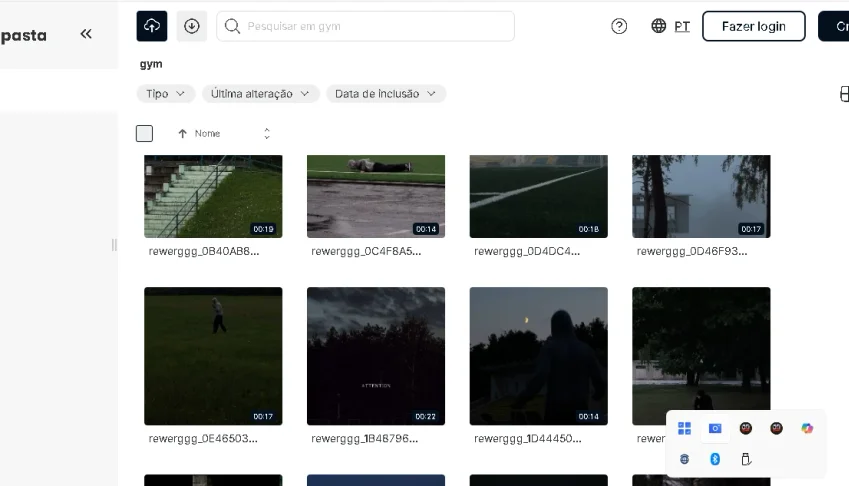The image size is (849, 486).
Task: Open the field line video rewerggg_0D4DC4
Action: point(538,196)
